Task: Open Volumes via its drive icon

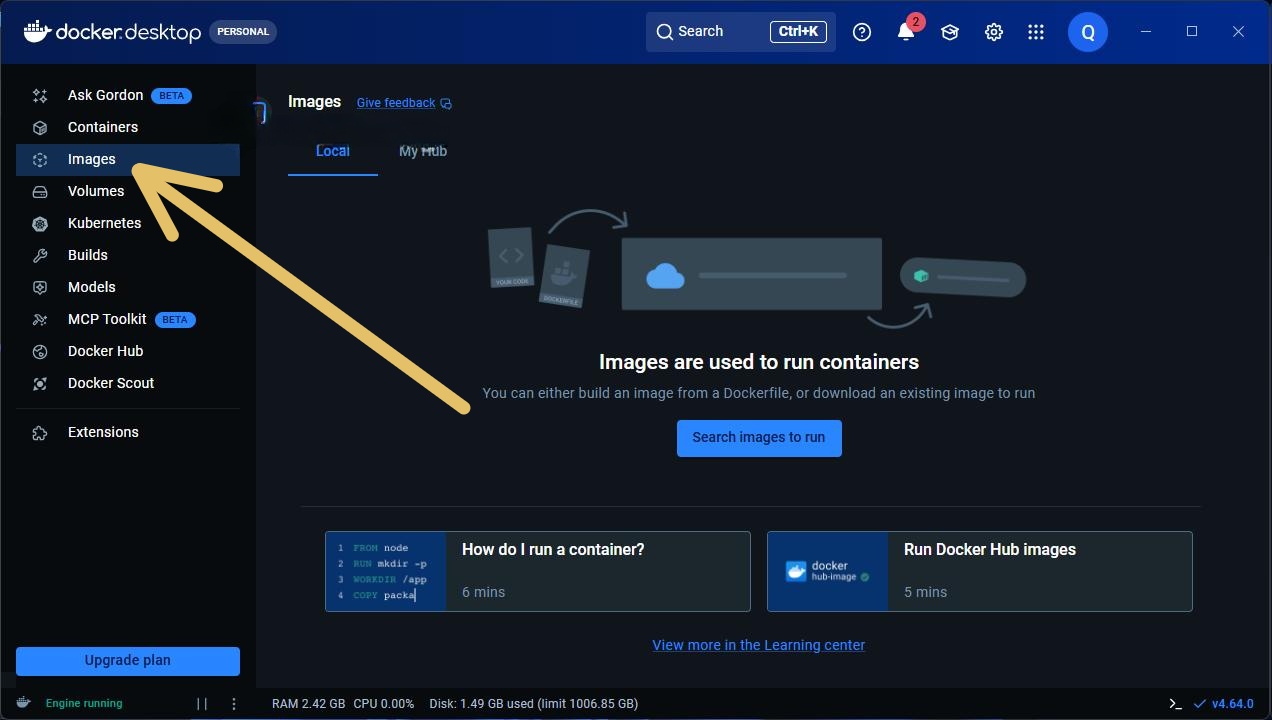Action: pos(40,192)
